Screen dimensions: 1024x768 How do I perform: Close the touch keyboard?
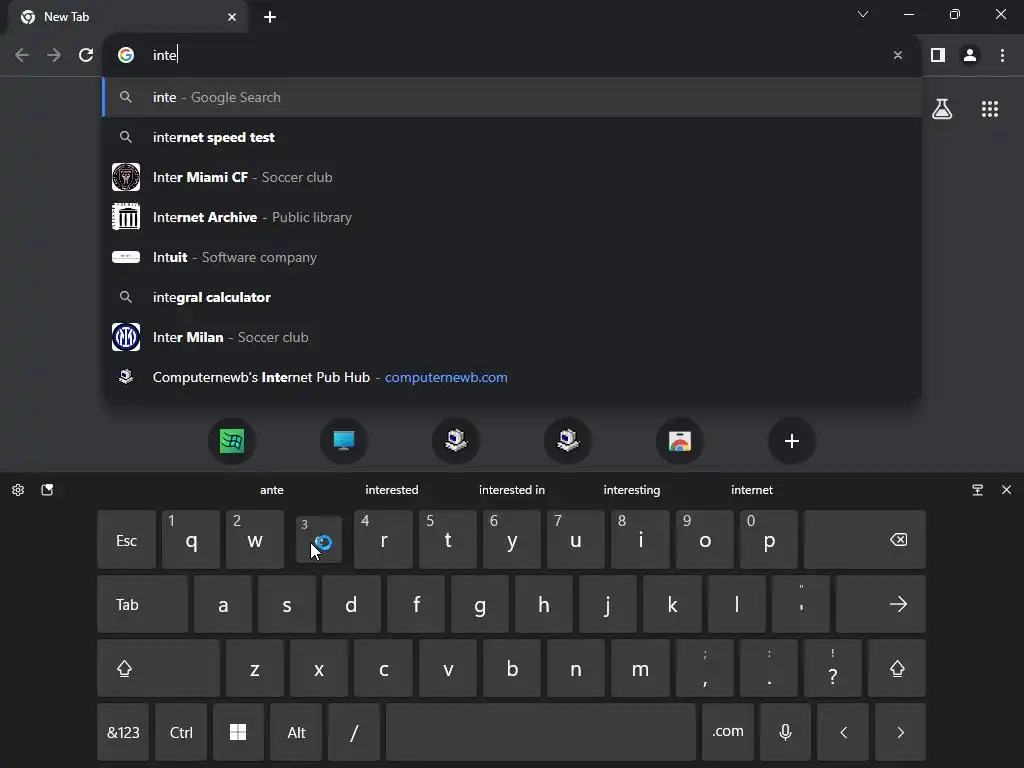pos(1006,490)
